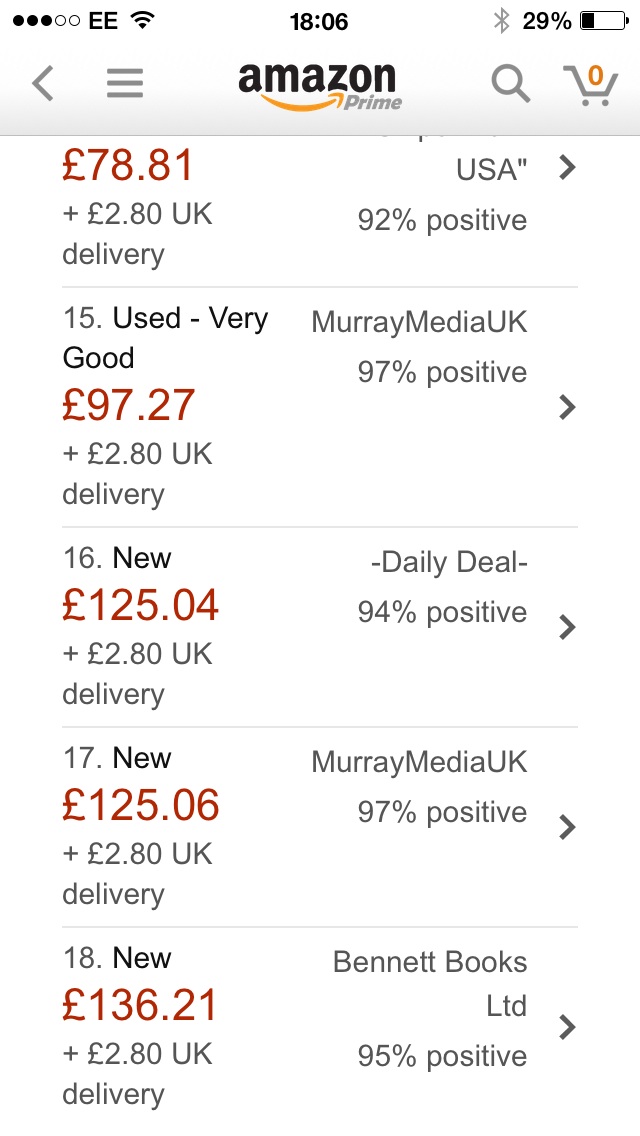Tap the 18:06 status bar clock
Screen dimensions: 640x1136
pos(319,21)
